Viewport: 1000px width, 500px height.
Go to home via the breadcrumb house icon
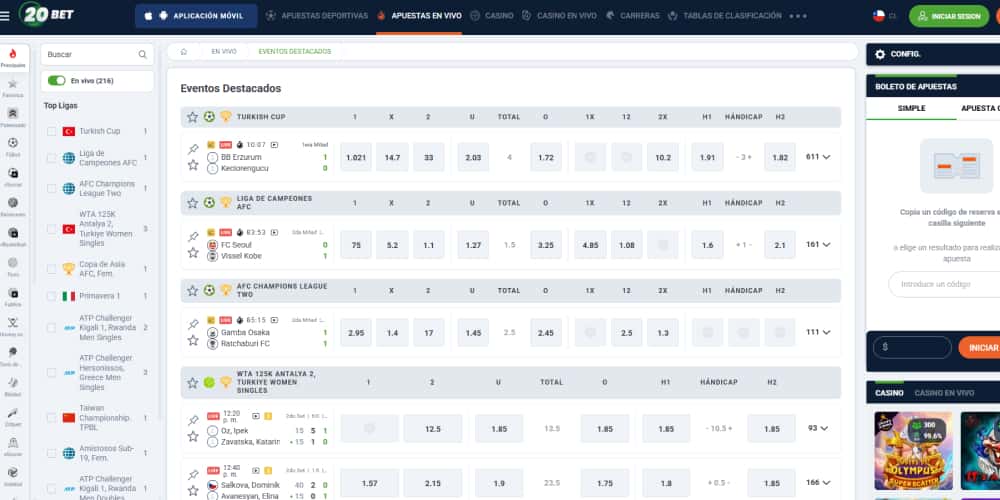click(184, 52)
